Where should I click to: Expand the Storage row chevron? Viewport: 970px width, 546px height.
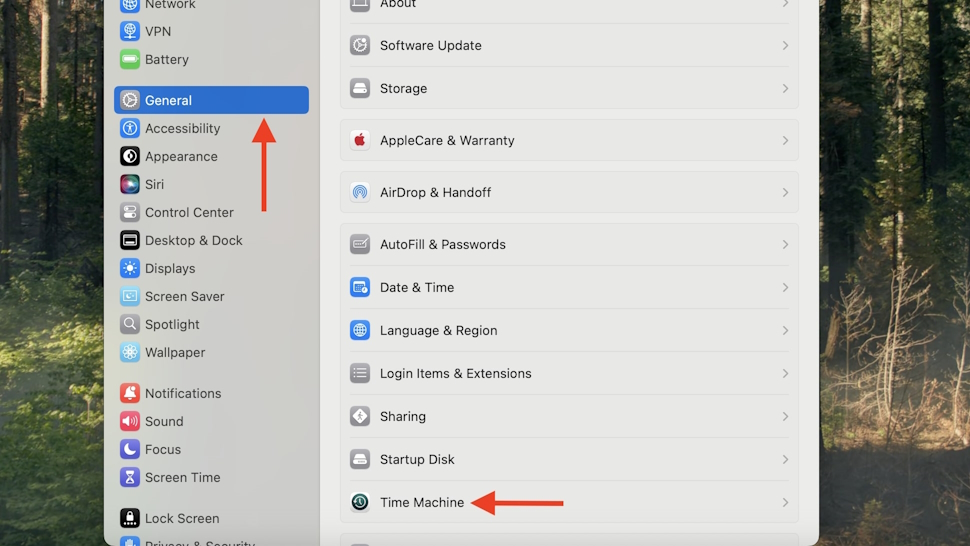785,88
